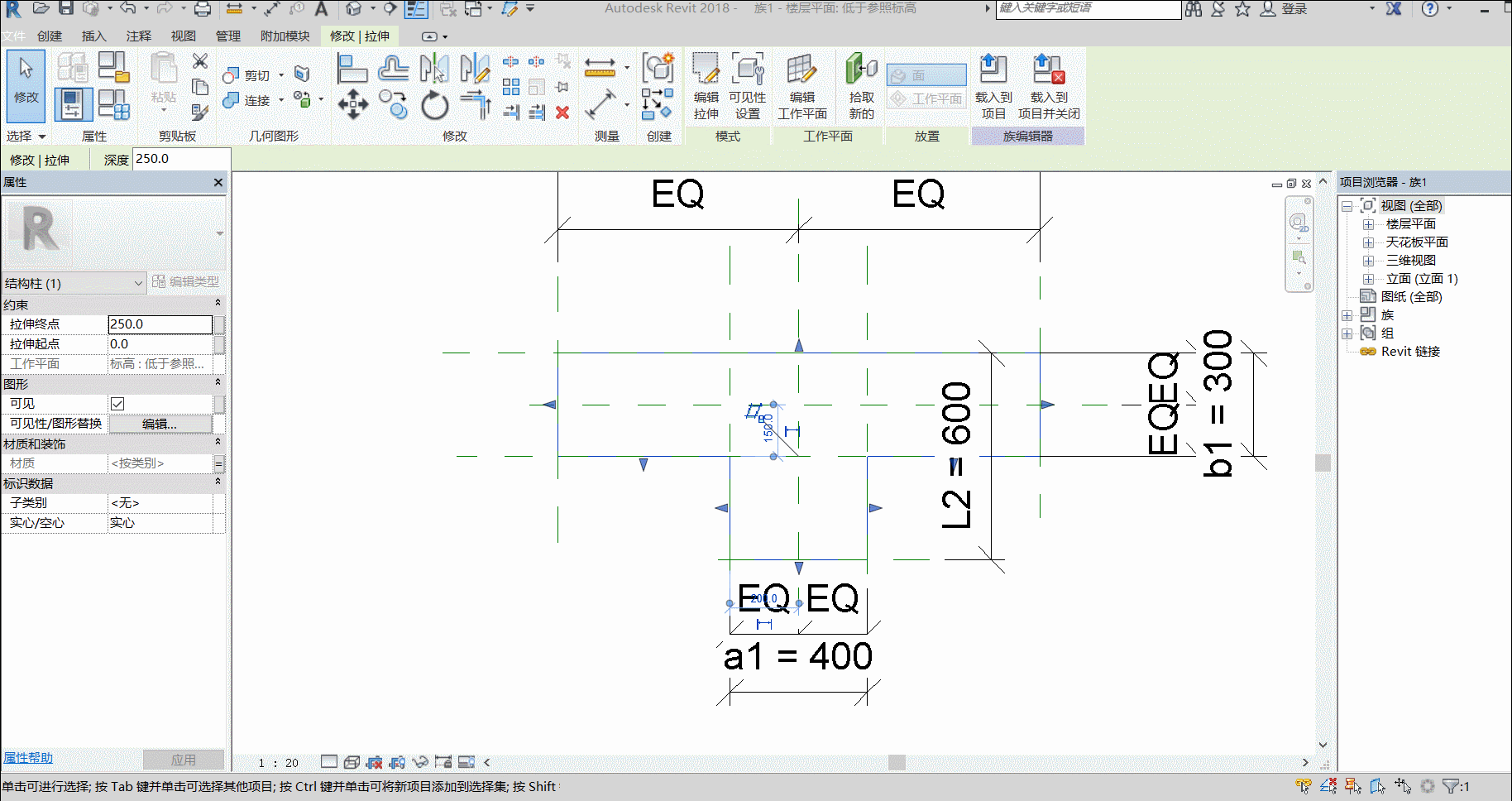Click the 编辑... visibility override button
1512x801 pixels.
point(160,424)
